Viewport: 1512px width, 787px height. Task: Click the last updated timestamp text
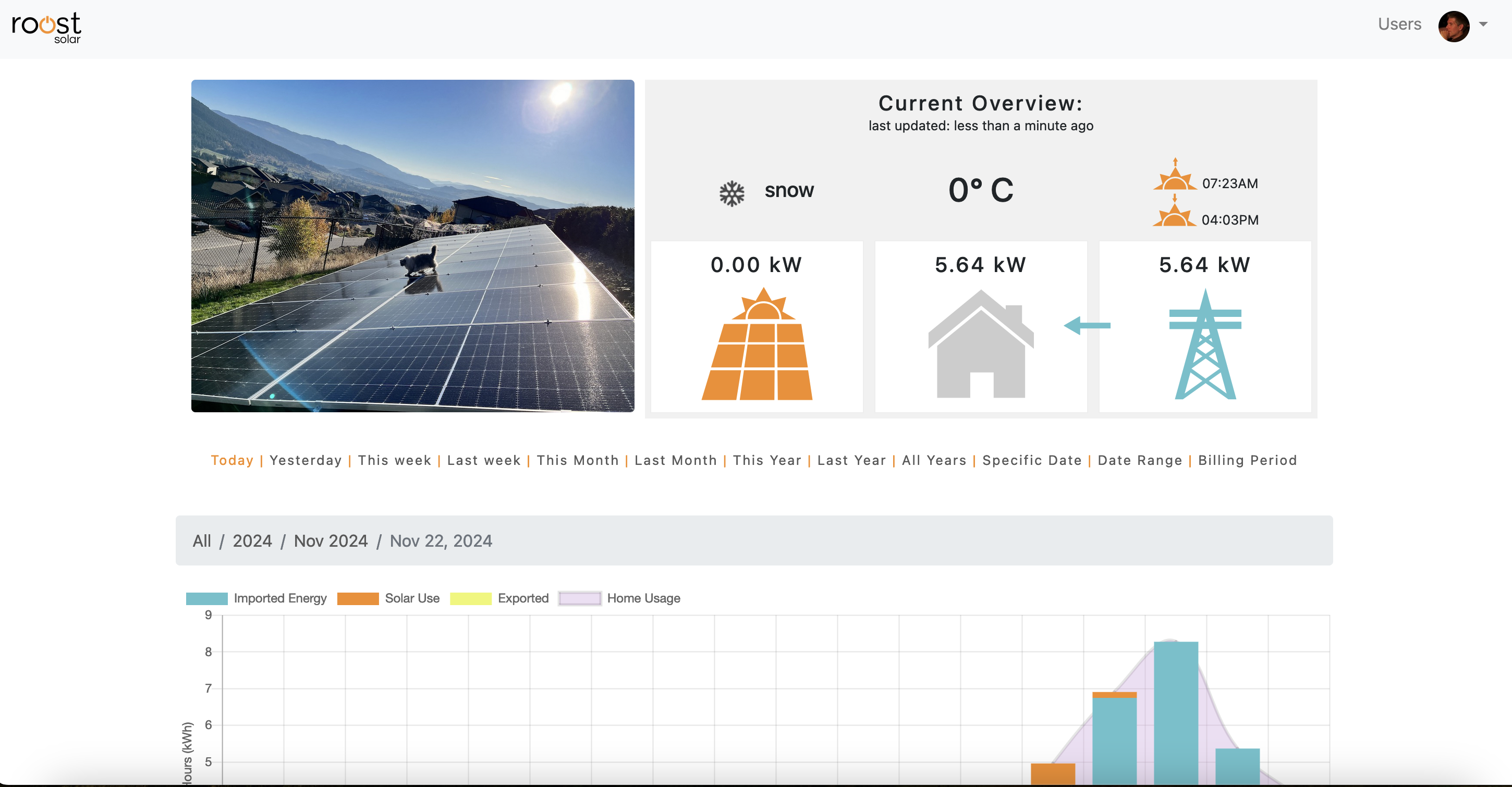pyautogui.click(x=981, y=126)
